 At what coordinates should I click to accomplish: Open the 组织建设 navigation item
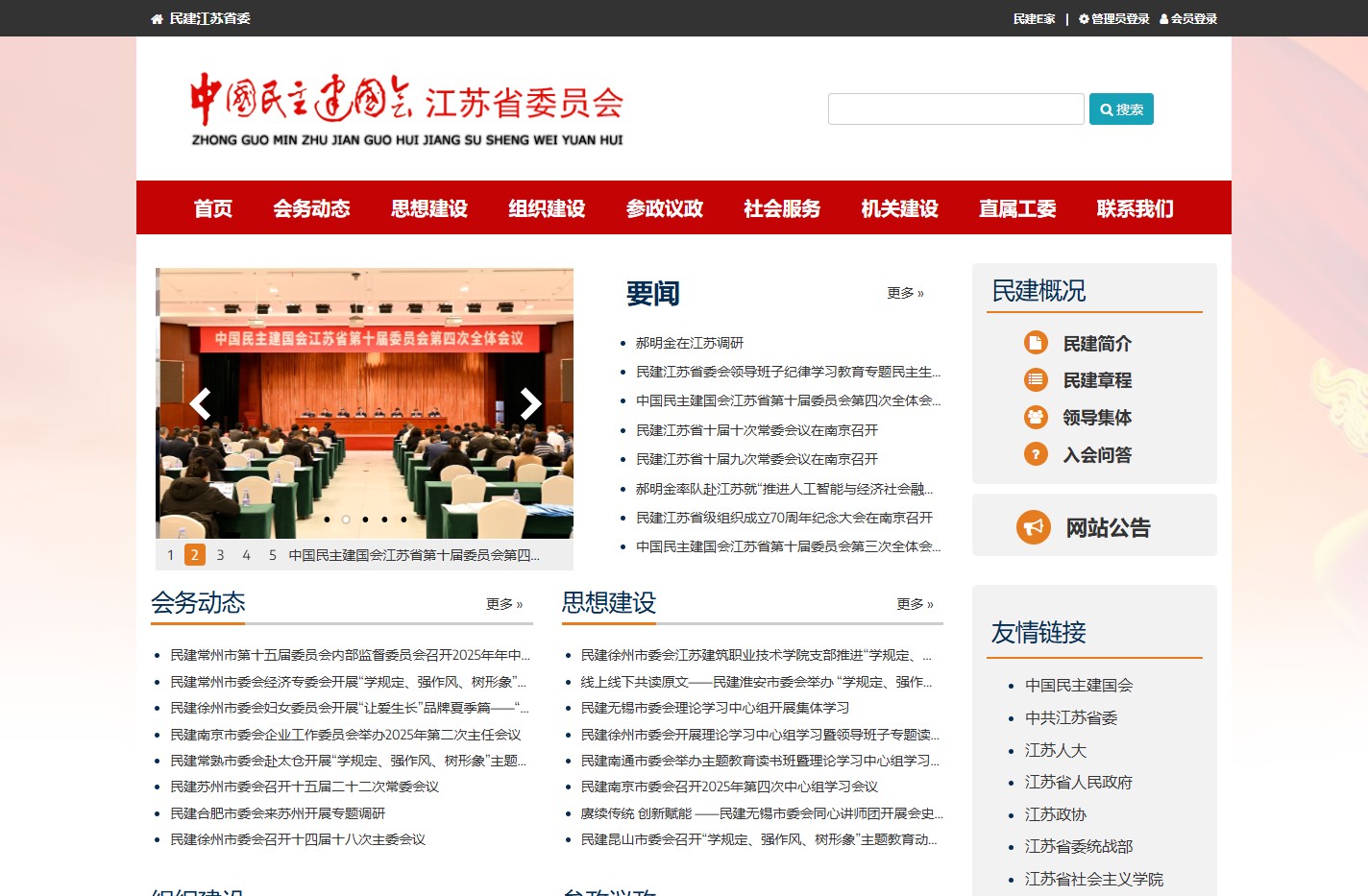(547, 208)
